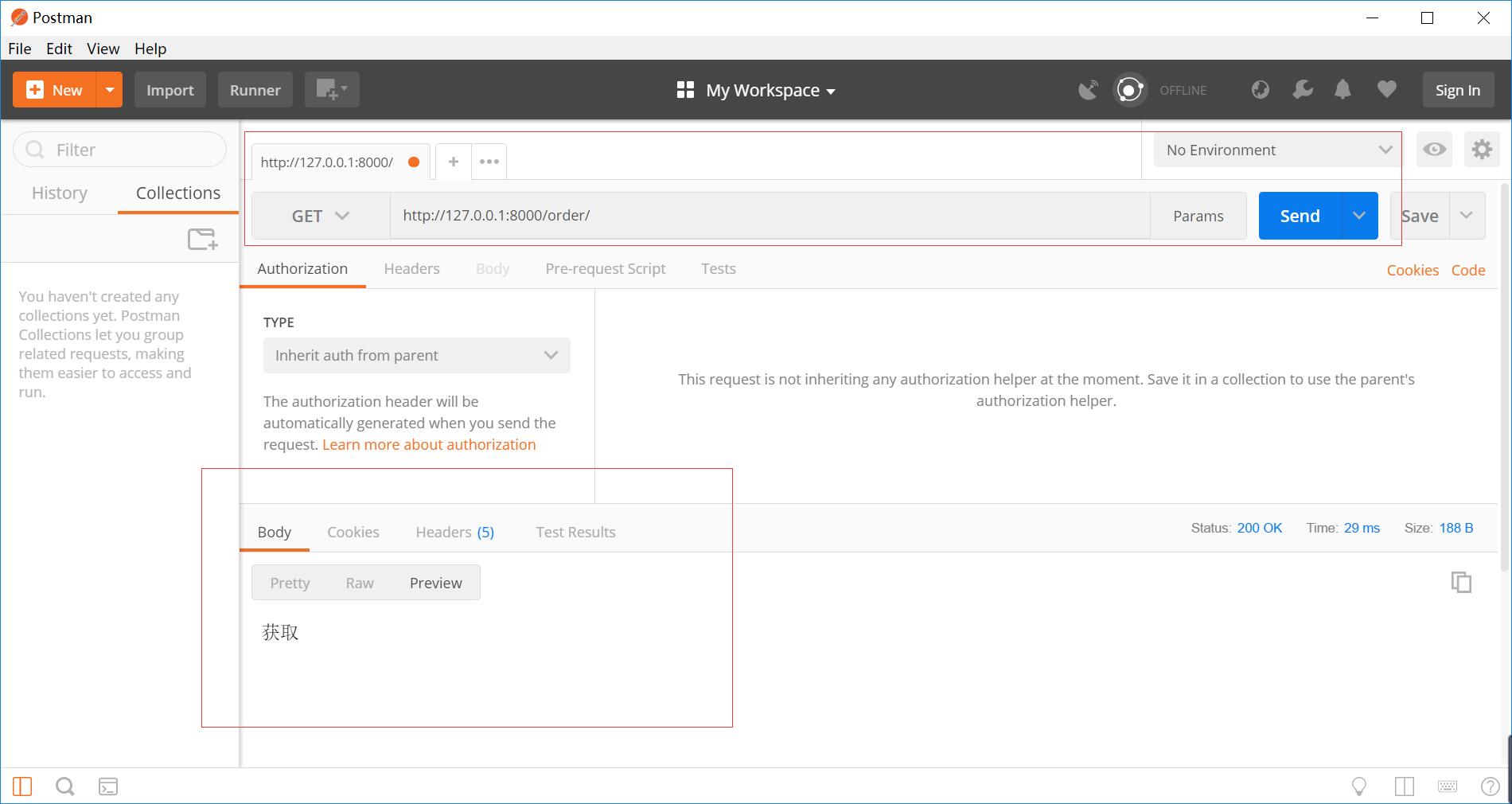This screenshot has width=1512, height=804.
Task: Click the 200 OK status text
Action: [1260, 528]
